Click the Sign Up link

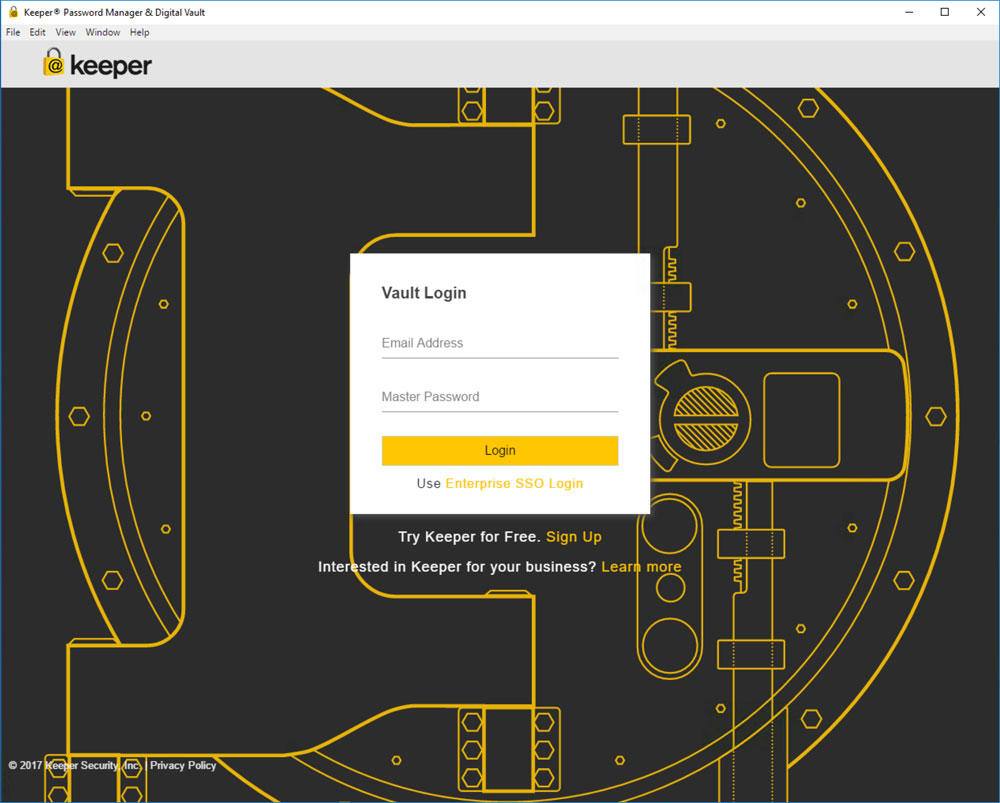pyautogui.click(x=573, y=537)
